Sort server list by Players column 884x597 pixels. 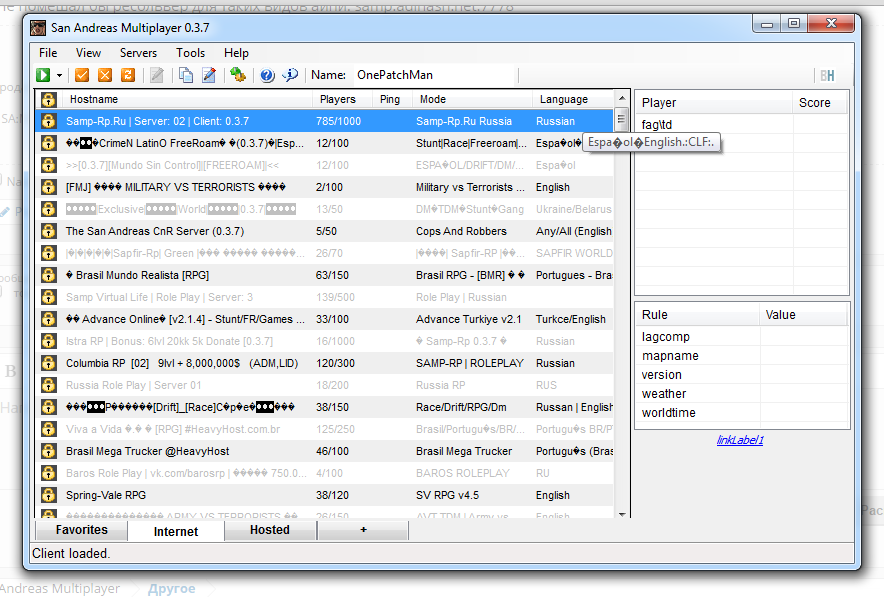[343, 99]
